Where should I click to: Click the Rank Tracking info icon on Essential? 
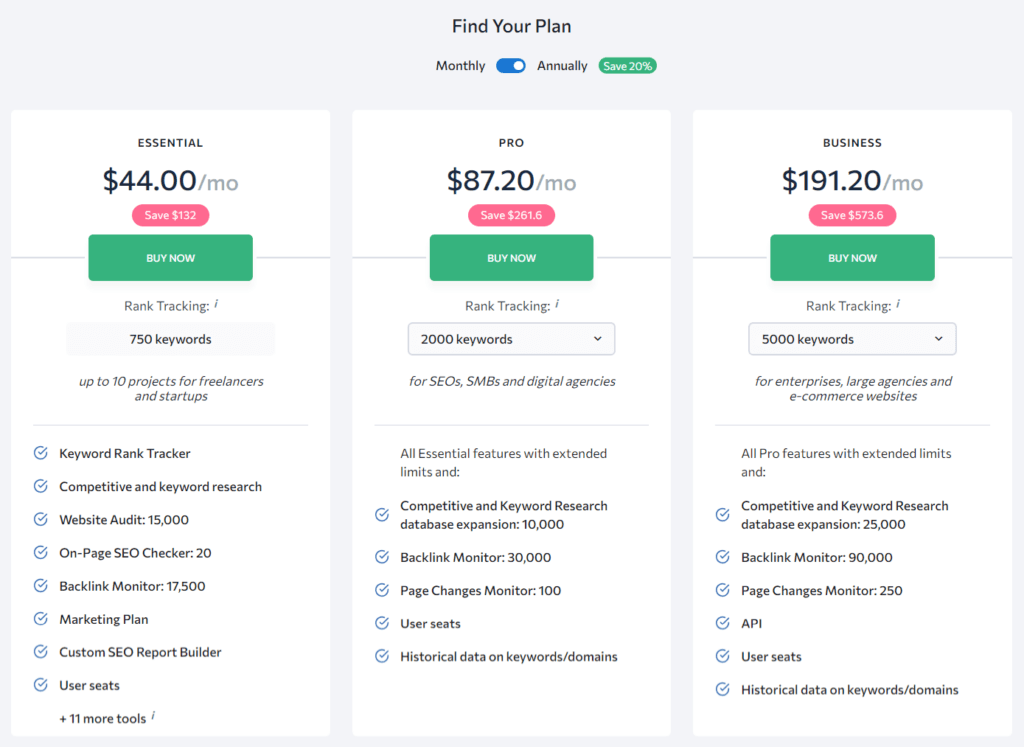(217, 303)
